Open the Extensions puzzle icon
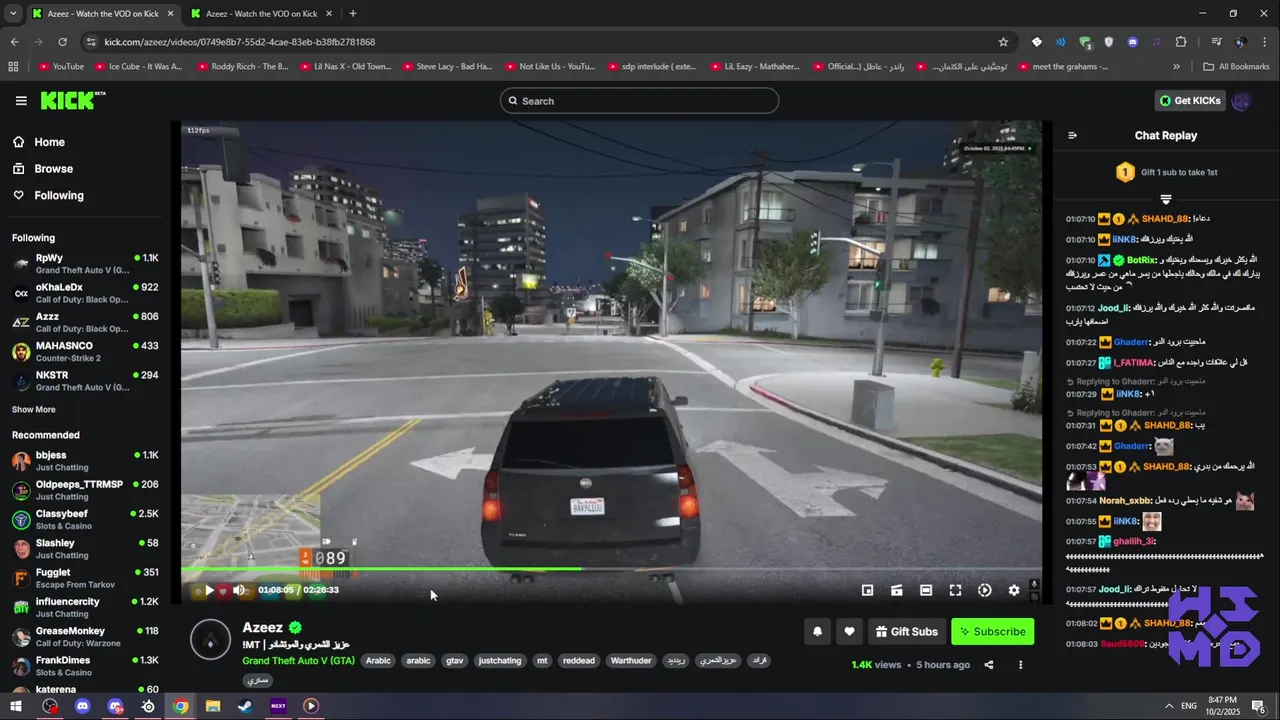 click(x=1181, y=42)
